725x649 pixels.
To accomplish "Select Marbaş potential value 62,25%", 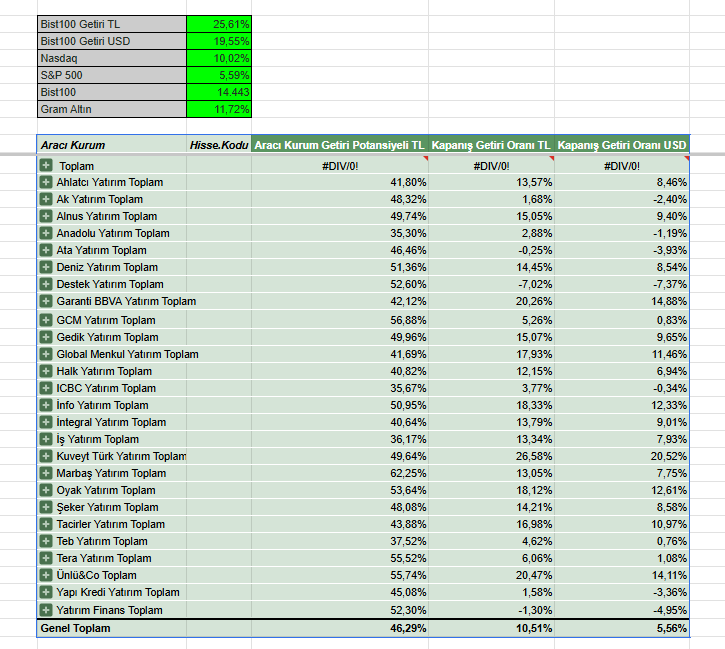I will pyautogui.click(x=340, y=473).
